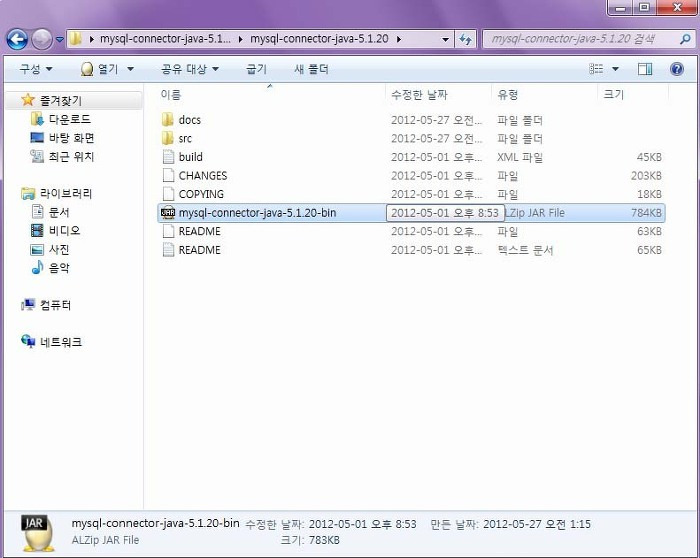This screenshot has height=558, width=700.
Task: Create a new folder with 새 폴더
Action: (311, 69)
